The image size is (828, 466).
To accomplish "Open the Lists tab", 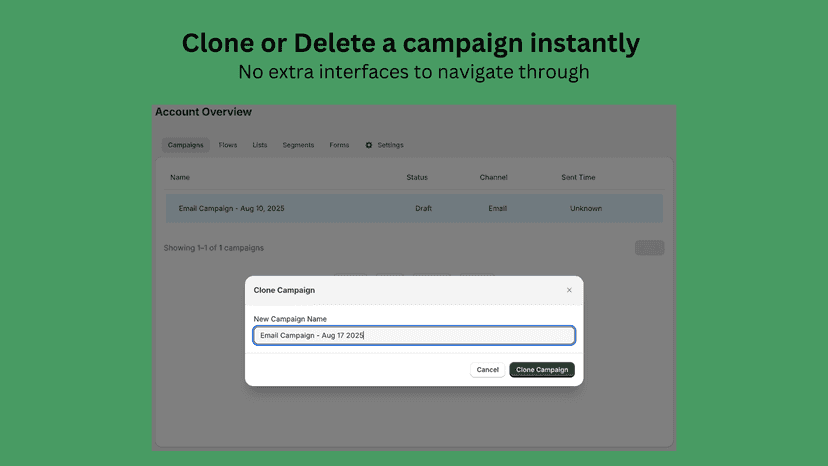I will point(259,145).
